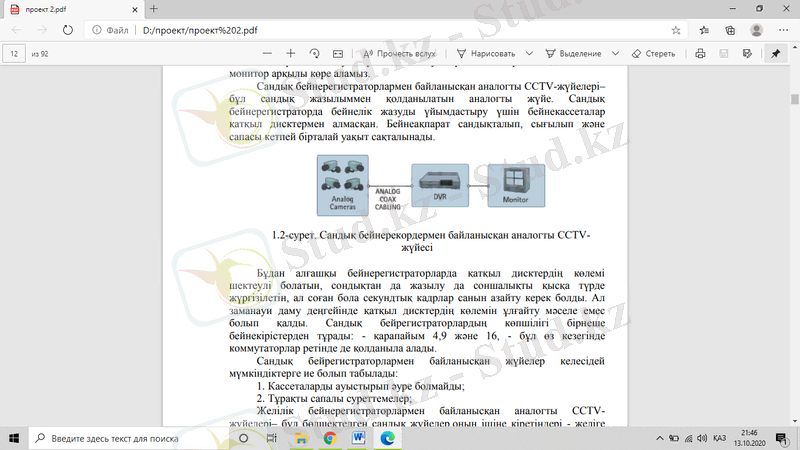Select the Стереть eraser tool

point(653,54)
